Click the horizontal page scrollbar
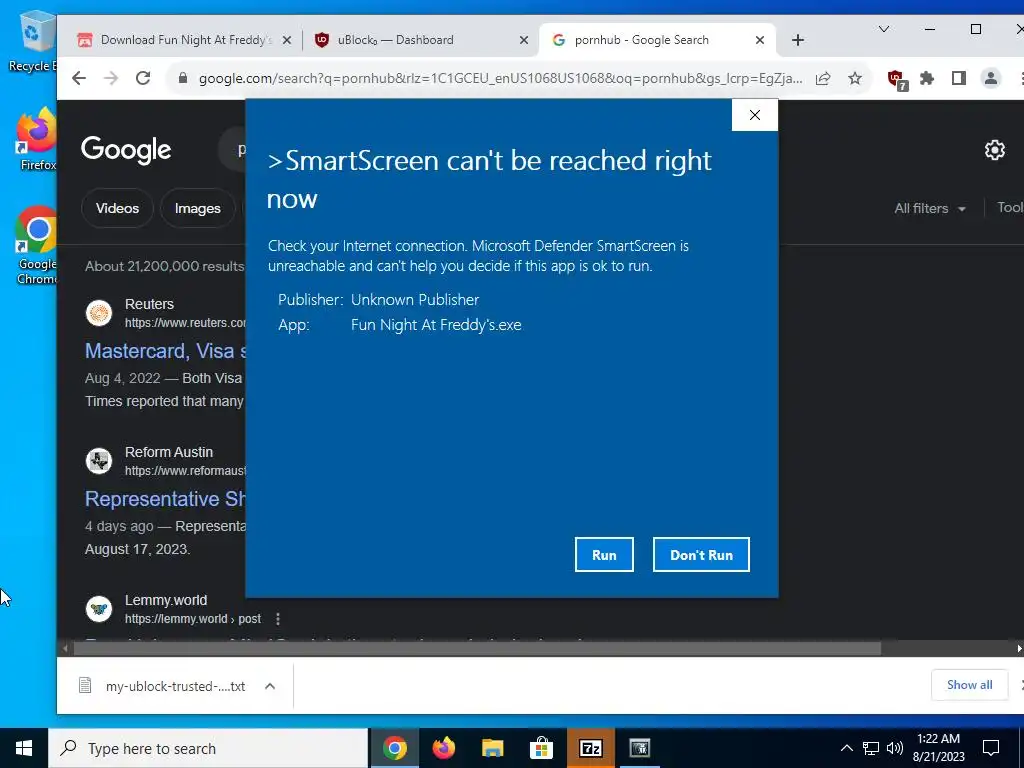This screenshot has height=768, width=1024. (x=477, y=648)
